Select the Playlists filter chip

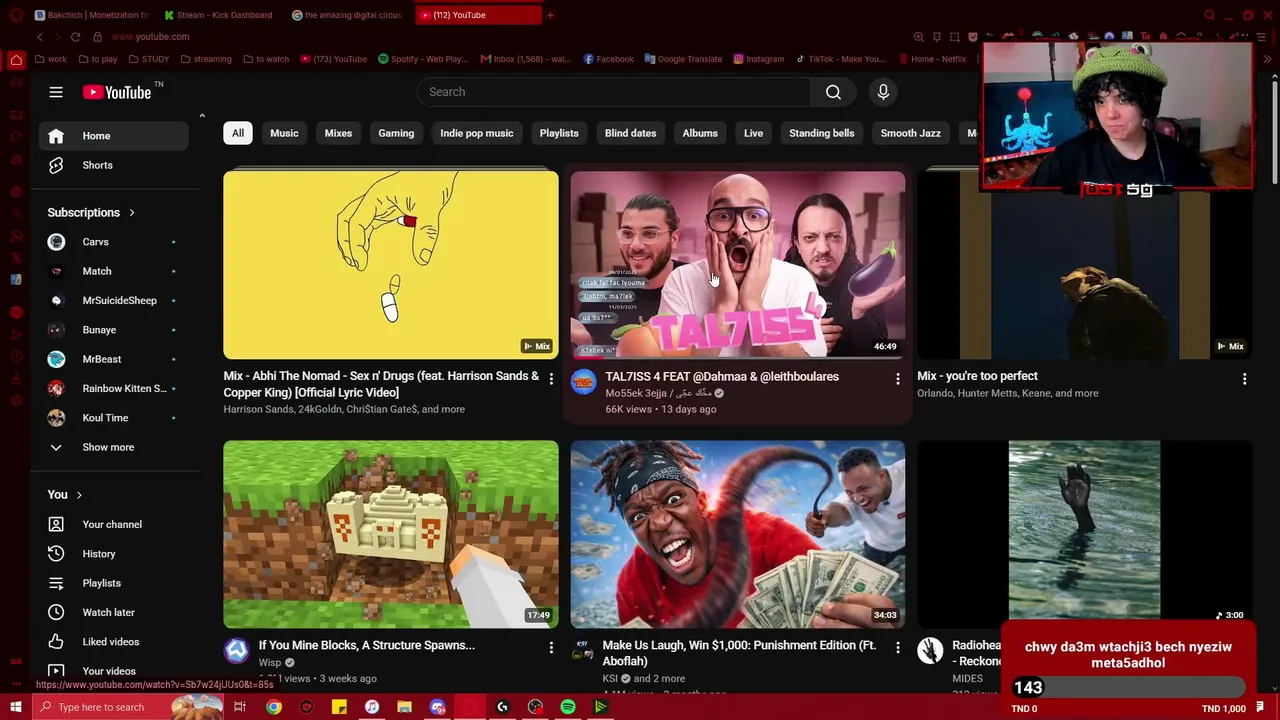559,133
